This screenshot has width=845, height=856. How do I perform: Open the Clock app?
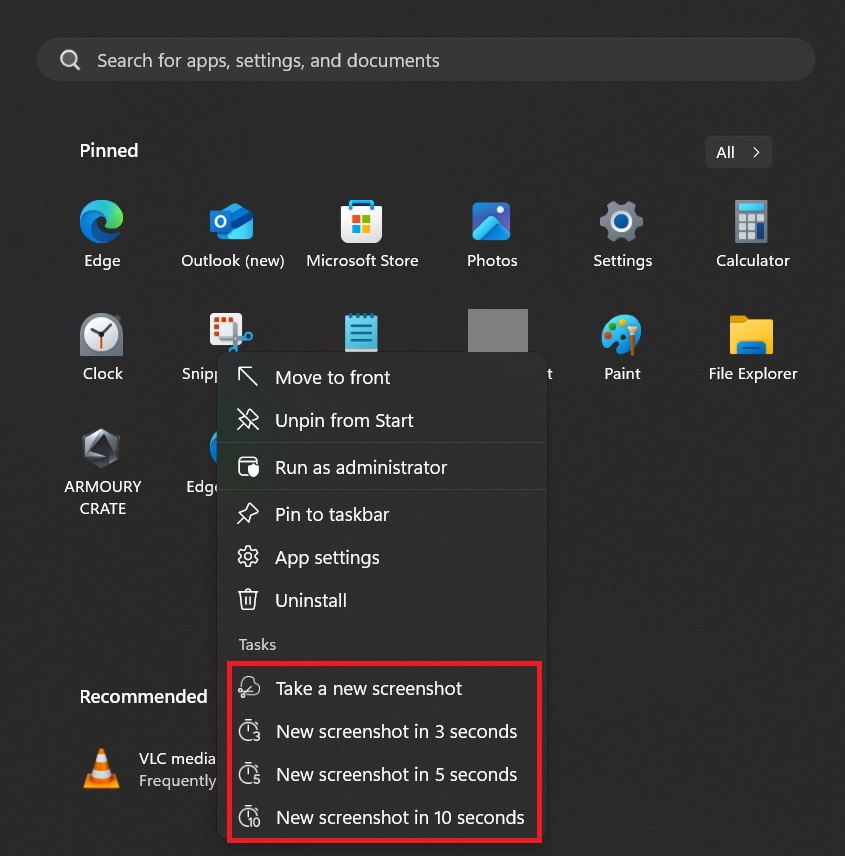coord(102,347)
